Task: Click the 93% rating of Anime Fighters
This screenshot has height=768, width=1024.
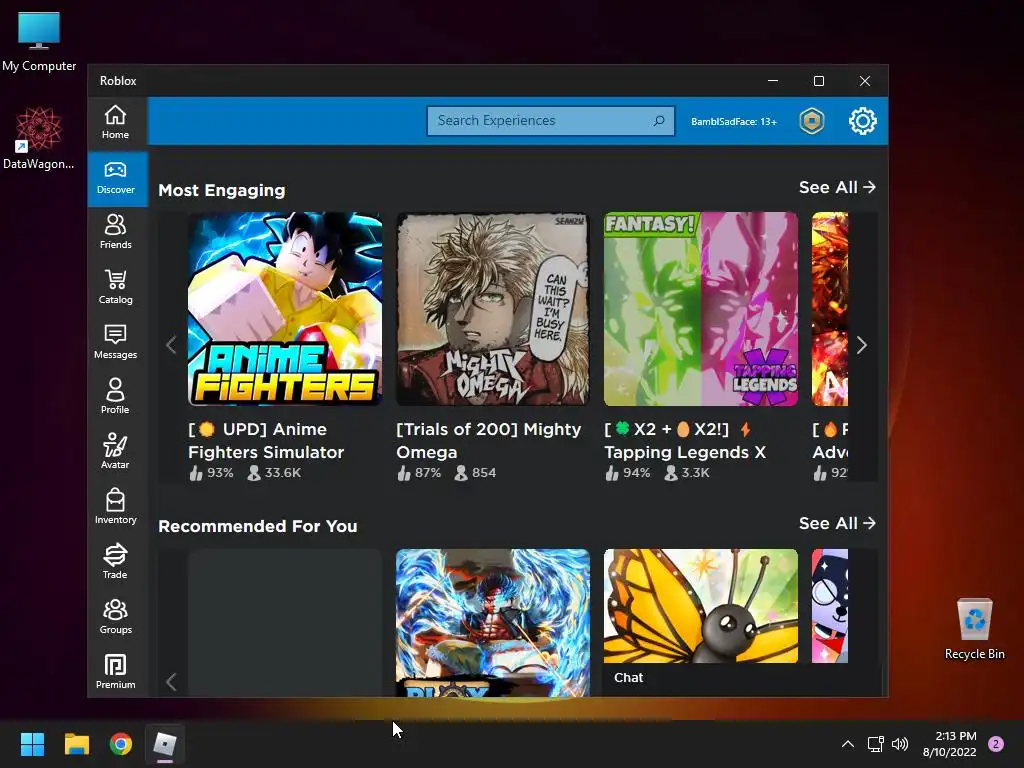Action: point(211,473)
